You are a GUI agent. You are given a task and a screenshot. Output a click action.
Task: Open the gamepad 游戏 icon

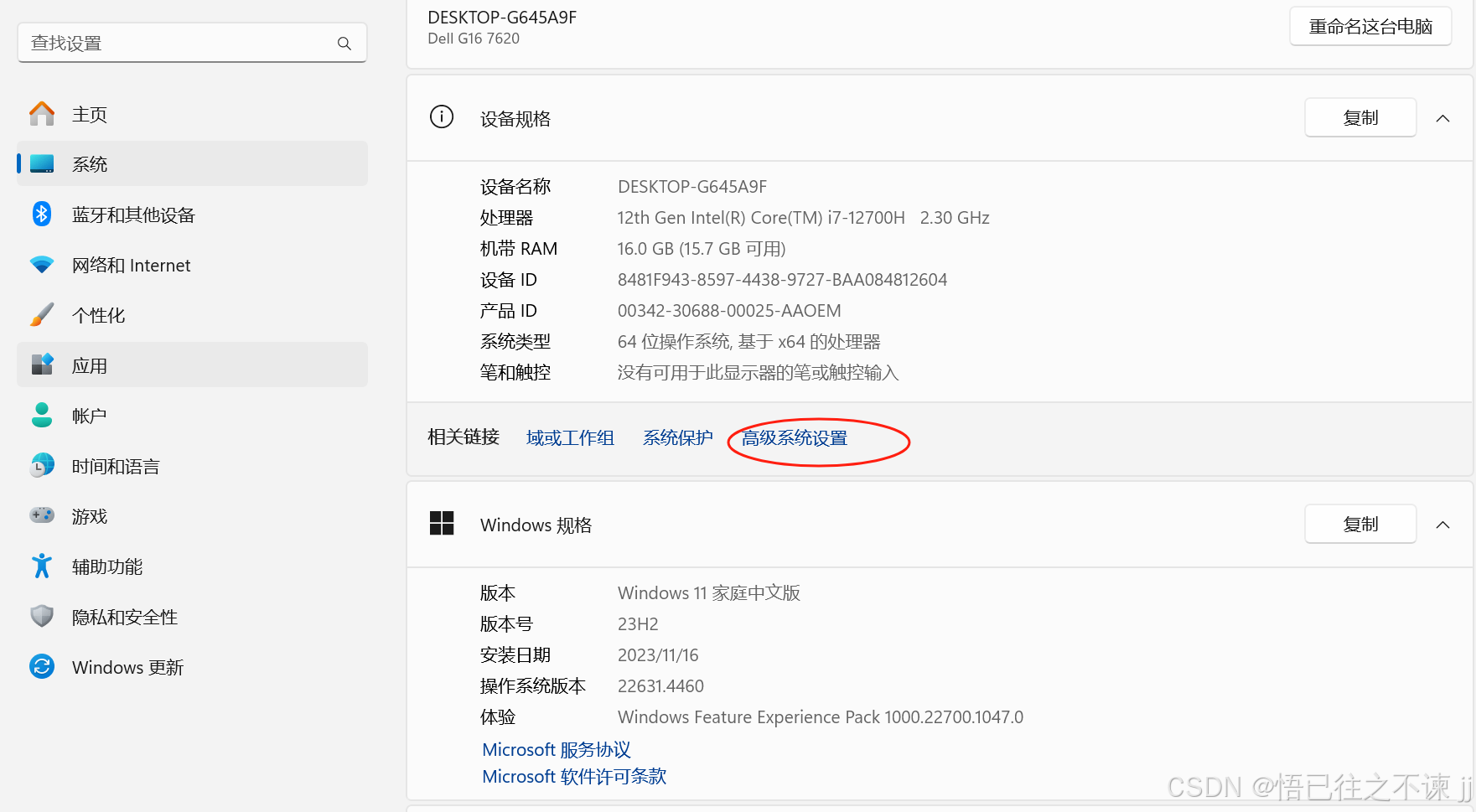pos(42,515)
